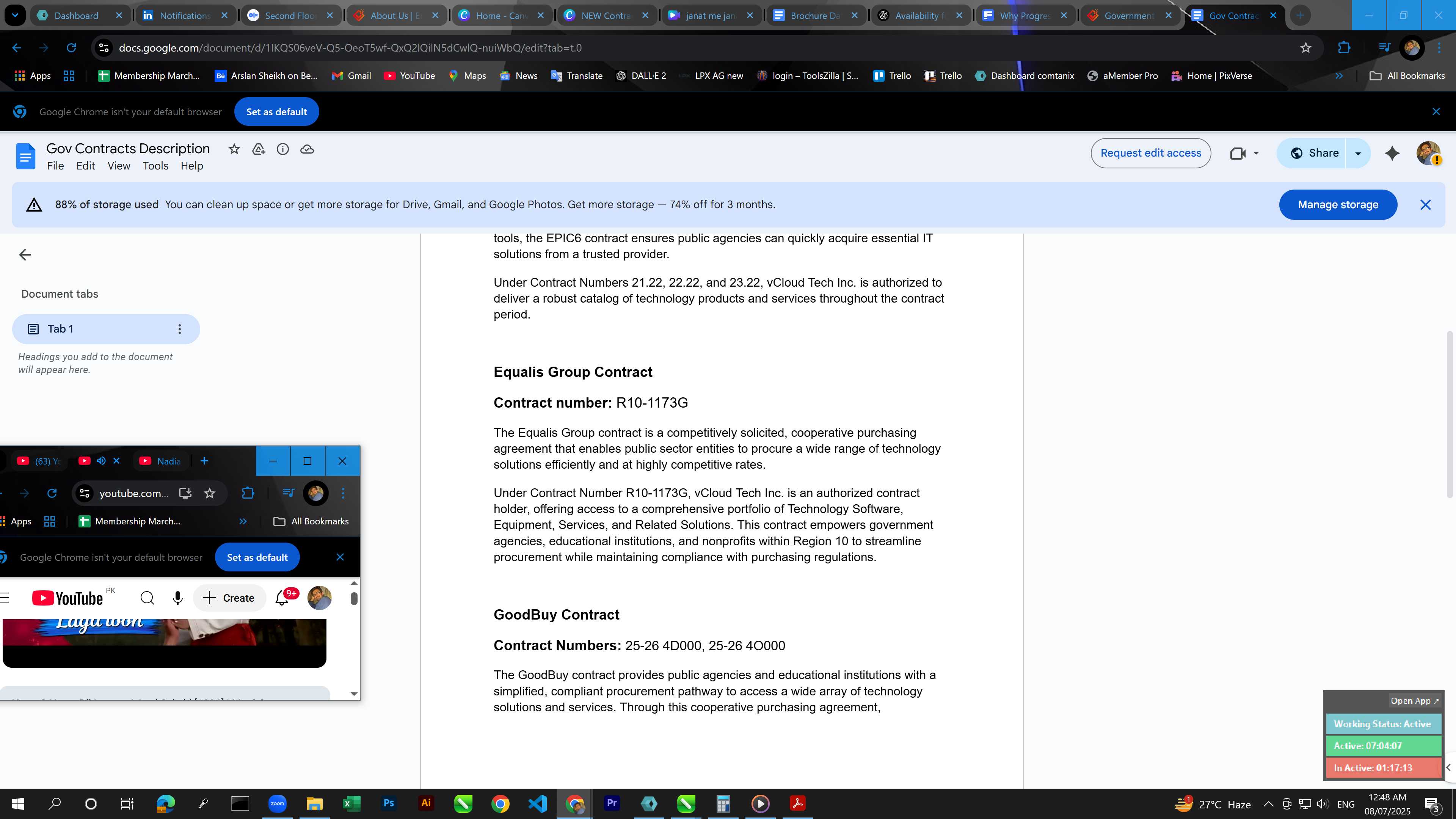
Task: Open the Google Docs home icon
Action: pos(25,156)
